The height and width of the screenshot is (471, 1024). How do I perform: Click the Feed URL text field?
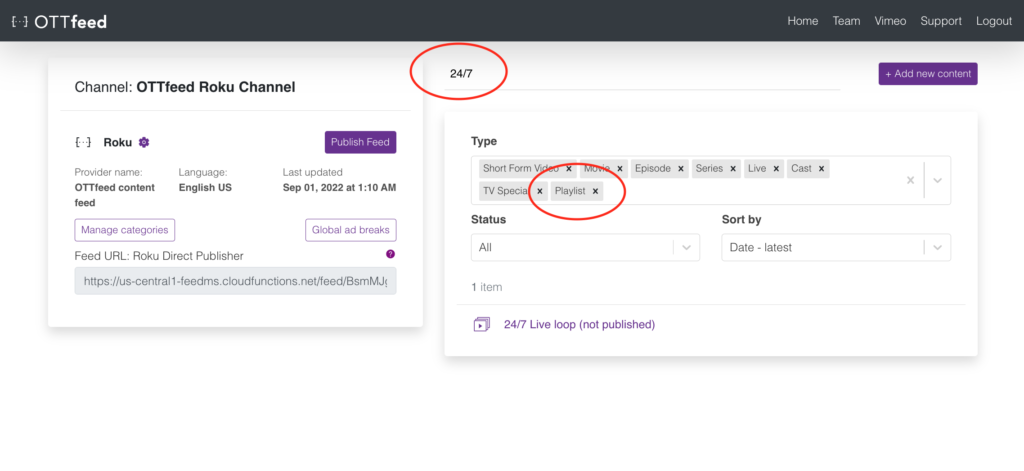[235, 282]
